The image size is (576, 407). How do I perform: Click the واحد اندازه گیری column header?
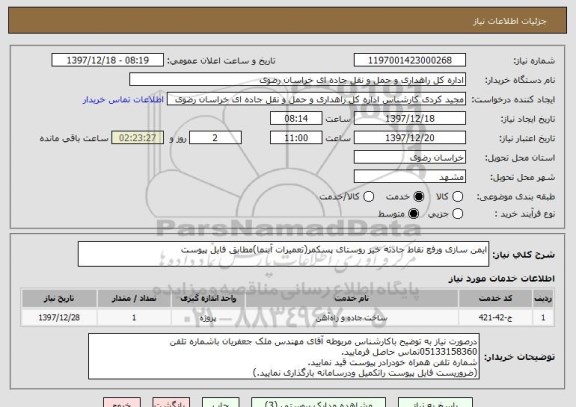coord(208,299)
